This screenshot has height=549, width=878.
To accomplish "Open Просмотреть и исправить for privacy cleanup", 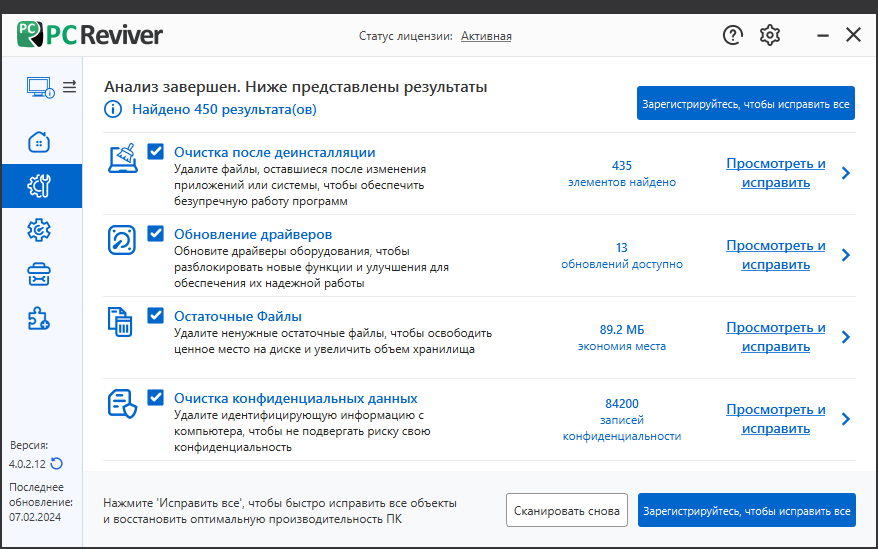I will click(x=776, y=419).
